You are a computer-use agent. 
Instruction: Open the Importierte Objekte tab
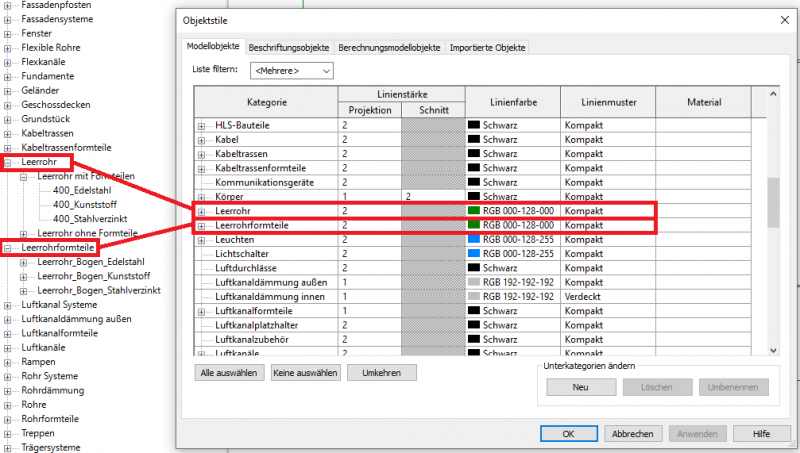tap(486, 47)
